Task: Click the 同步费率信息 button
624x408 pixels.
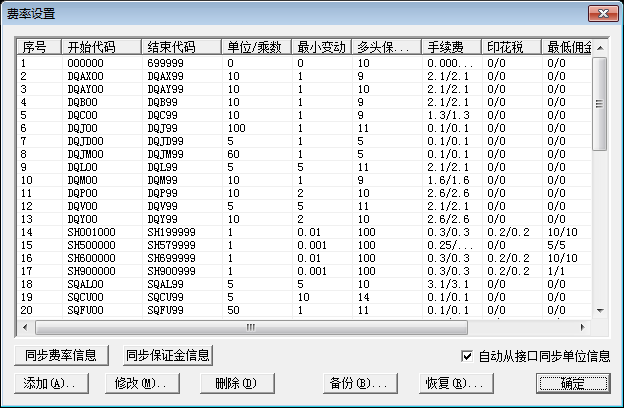Action: 61,355
